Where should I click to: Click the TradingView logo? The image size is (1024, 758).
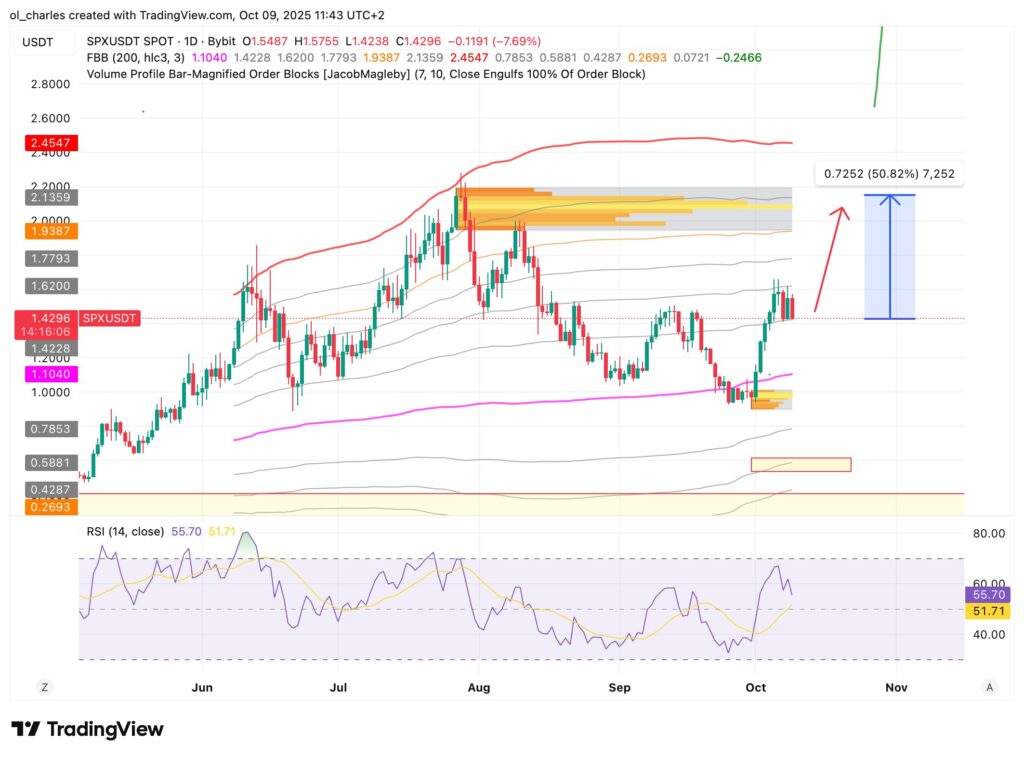tap(85, 729)
